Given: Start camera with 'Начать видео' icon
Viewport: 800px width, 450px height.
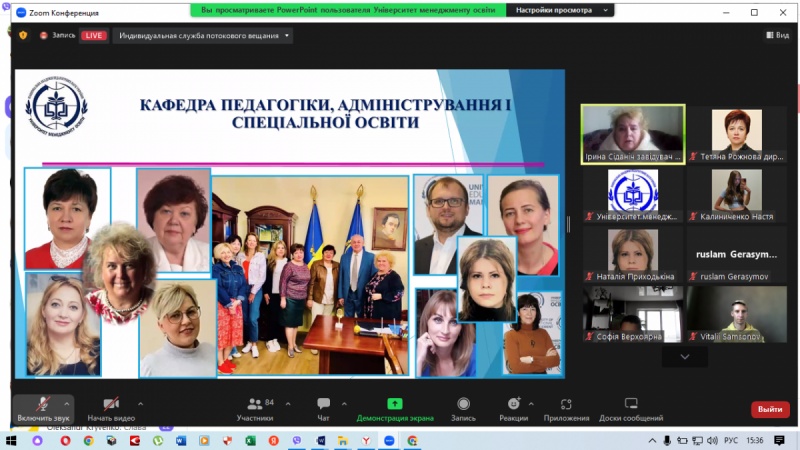Looking at the screenshot, I should pyautogui.click(x=111, y=404).
